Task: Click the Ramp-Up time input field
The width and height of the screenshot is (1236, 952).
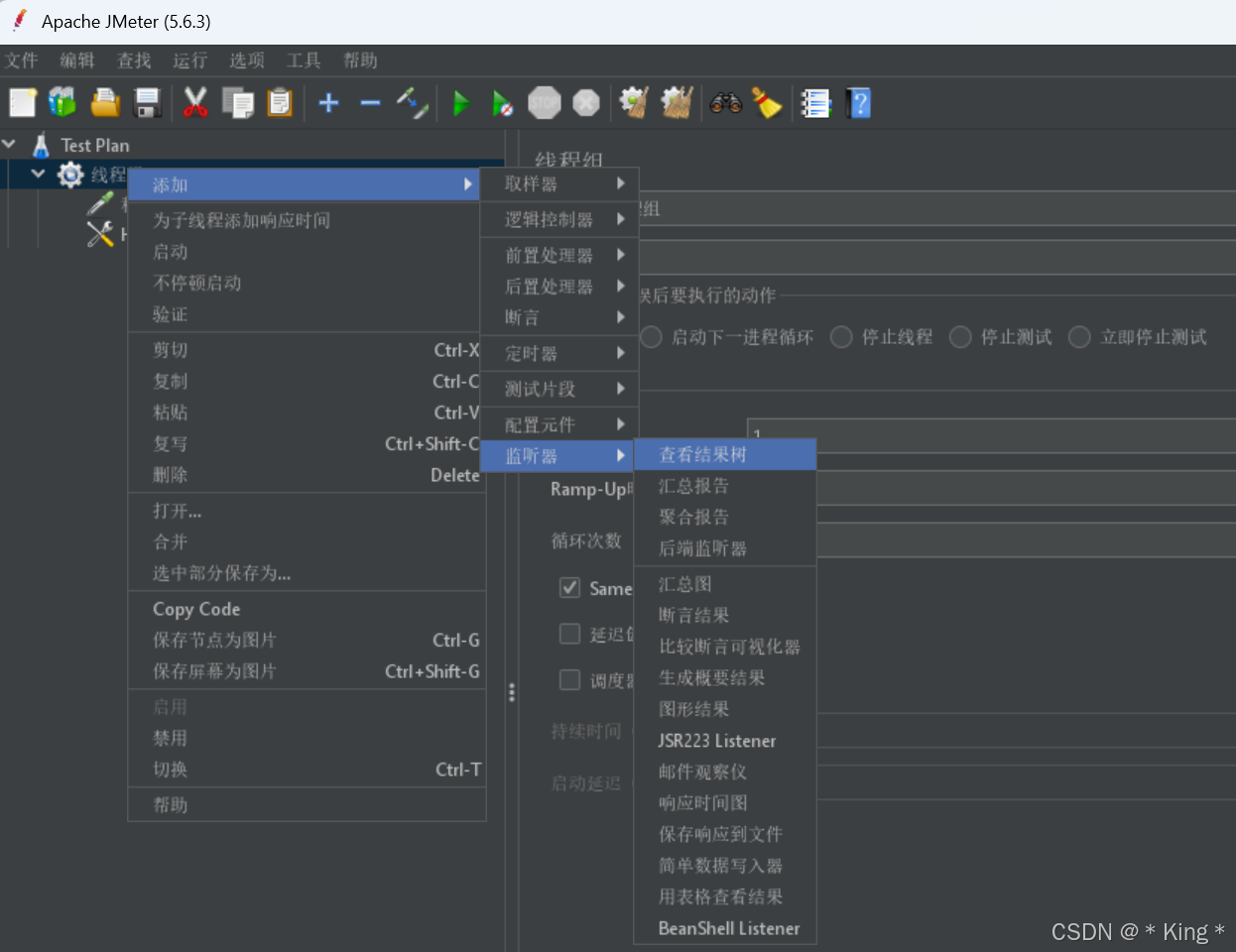Action: [1026, 488]
